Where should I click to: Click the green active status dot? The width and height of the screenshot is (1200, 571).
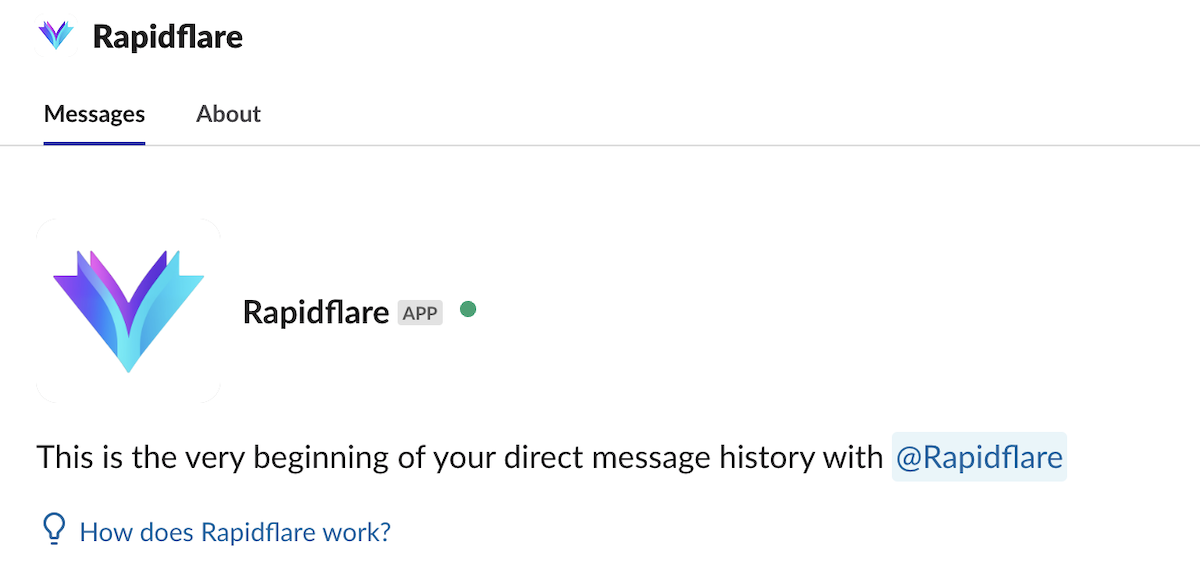[x=467, y=310]
